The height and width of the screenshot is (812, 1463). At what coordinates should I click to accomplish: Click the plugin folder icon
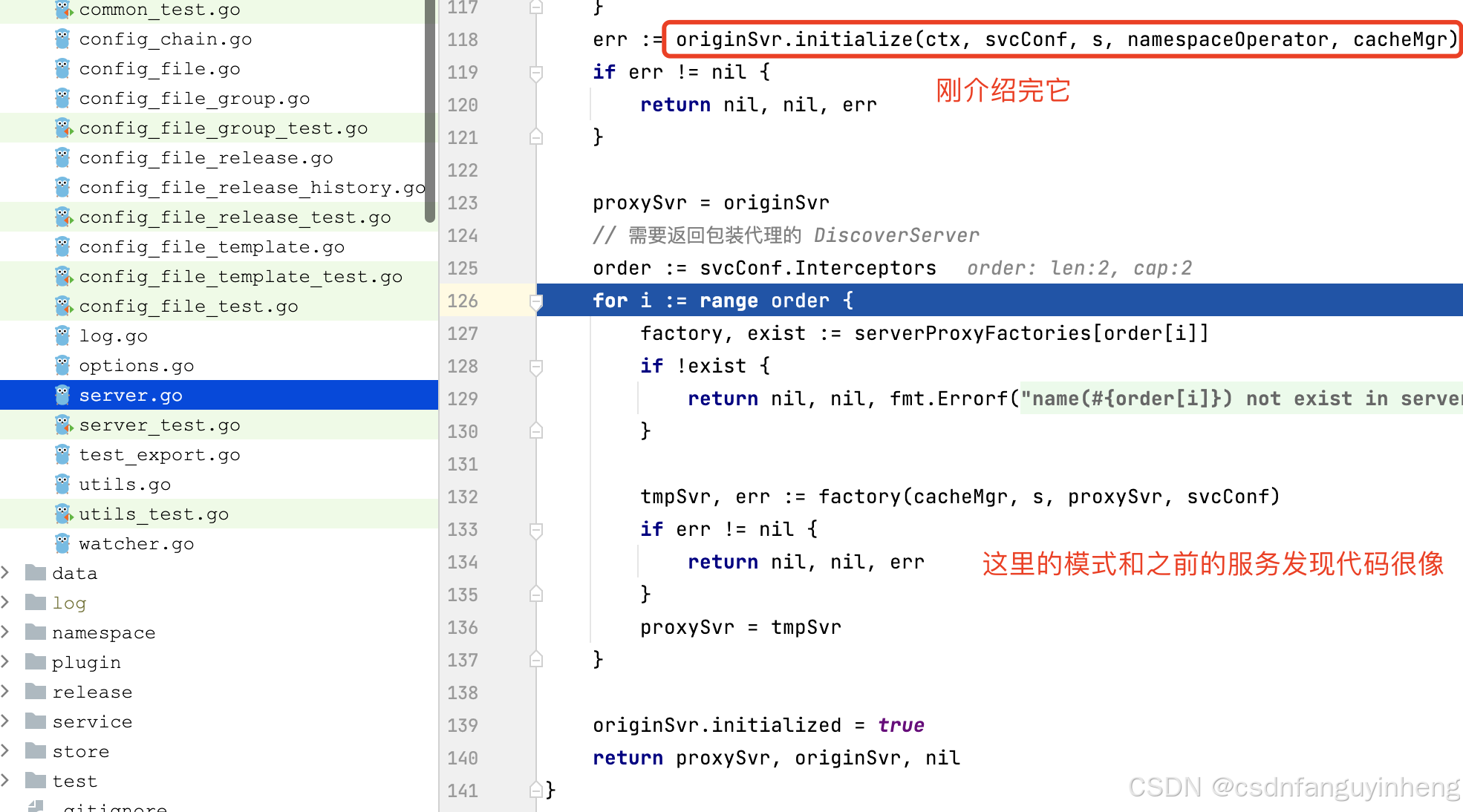click(36, 661)
